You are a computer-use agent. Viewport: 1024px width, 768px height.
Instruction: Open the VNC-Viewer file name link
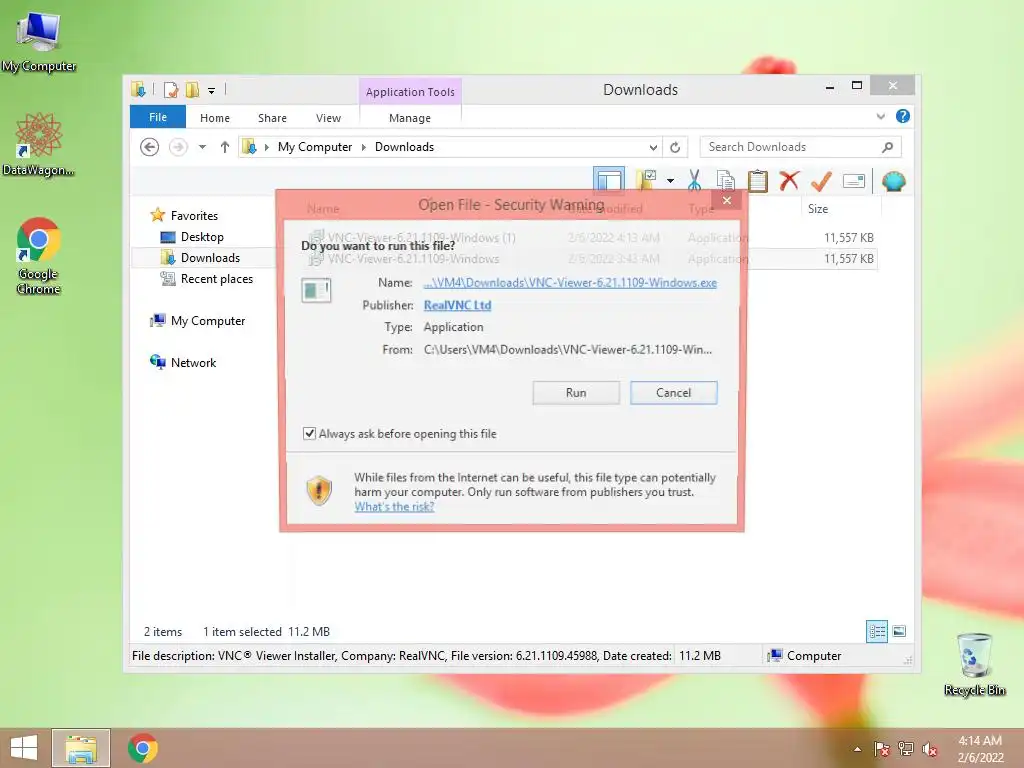click(569, 283)
